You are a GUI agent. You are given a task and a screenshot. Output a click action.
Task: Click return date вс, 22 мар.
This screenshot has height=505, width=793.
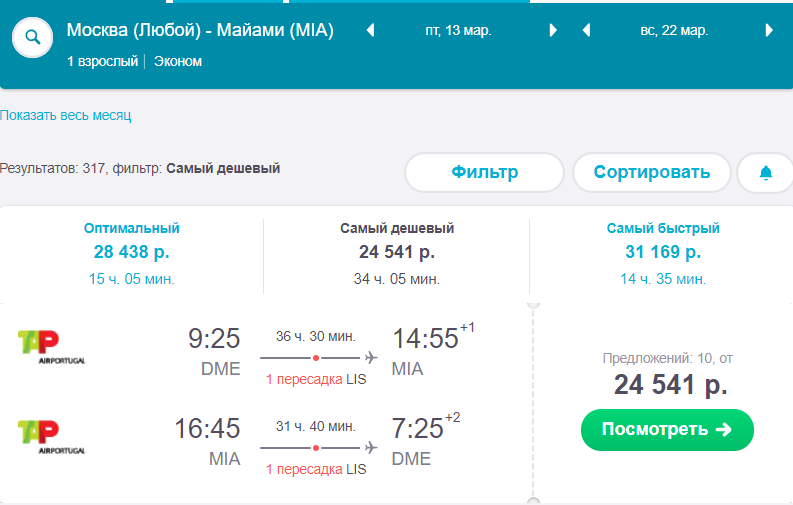coord(674,30)
